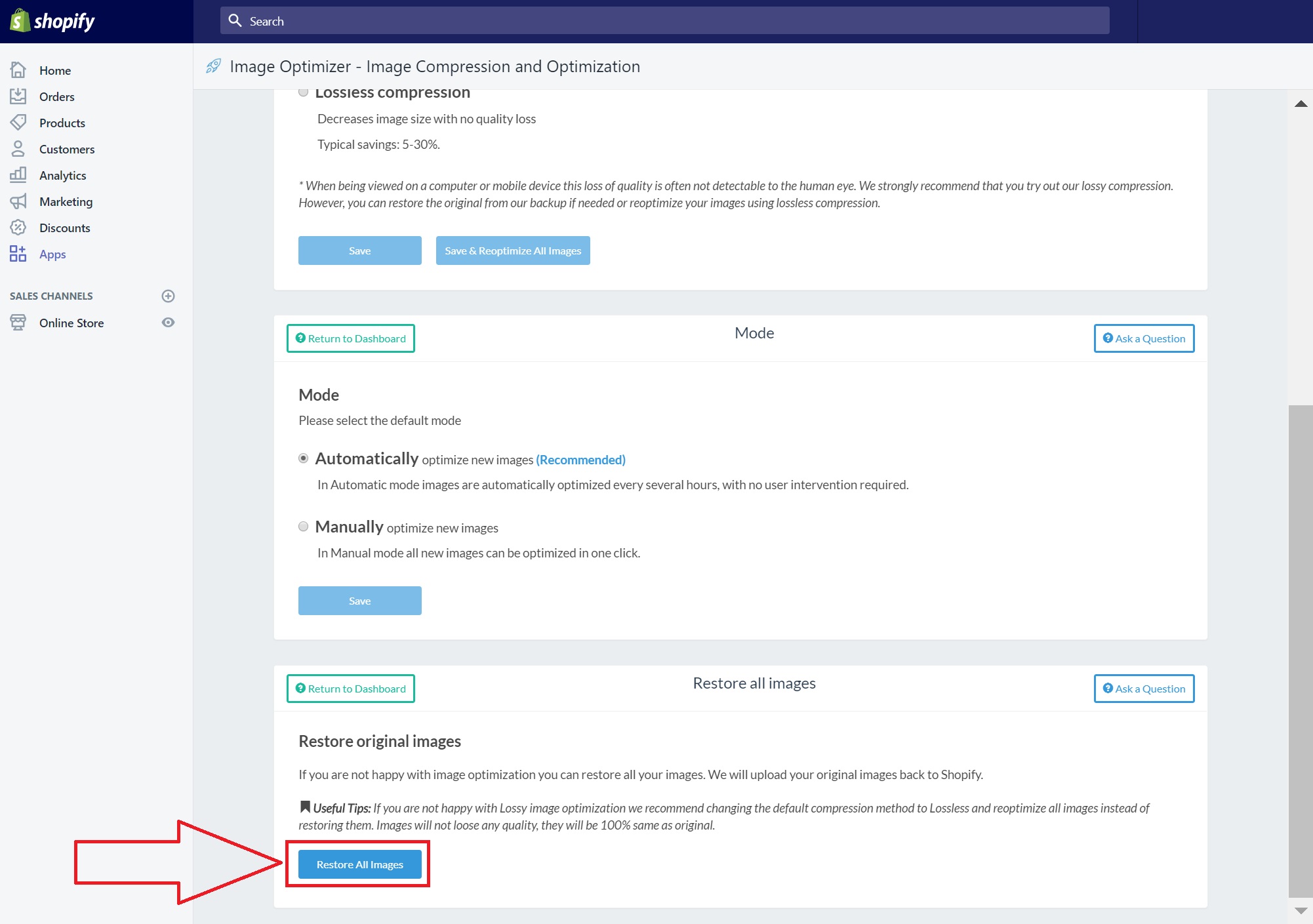Image resolution: width=1313 pixels, height=924 pixels.
Task: Focus the Search input field
Action: 665,21
